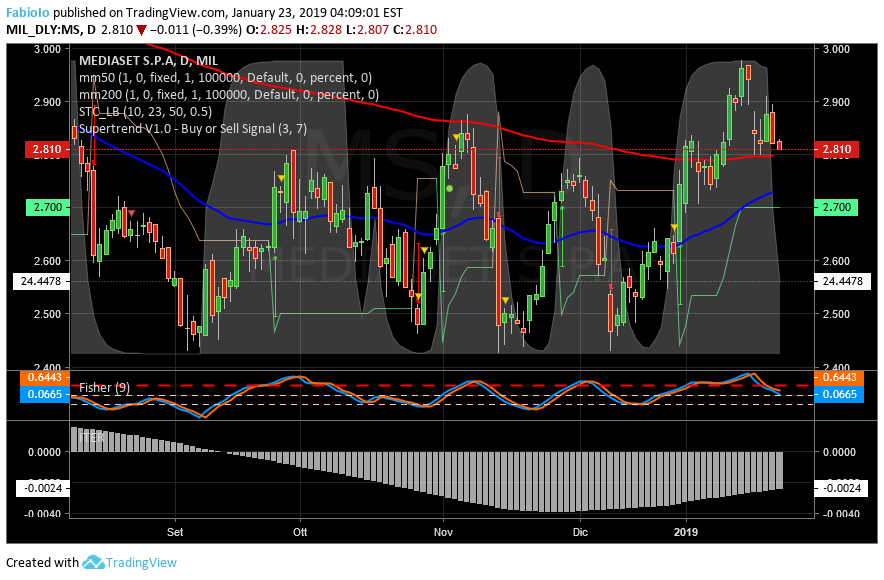Click the left red 2.810 price label
This screenshot has width=884, height=580.
pyautogui.click(x=47, y=149)
